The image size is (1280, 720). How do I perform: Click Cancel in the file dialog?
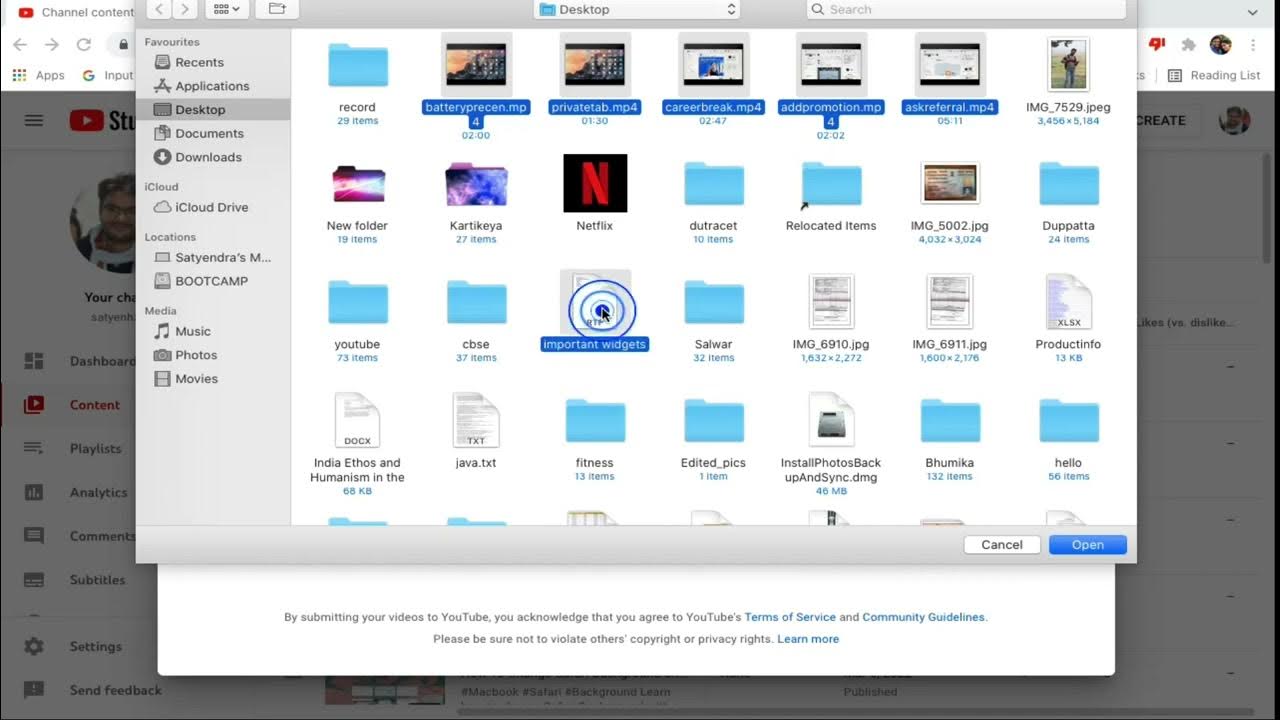(x=1002, y=545)
